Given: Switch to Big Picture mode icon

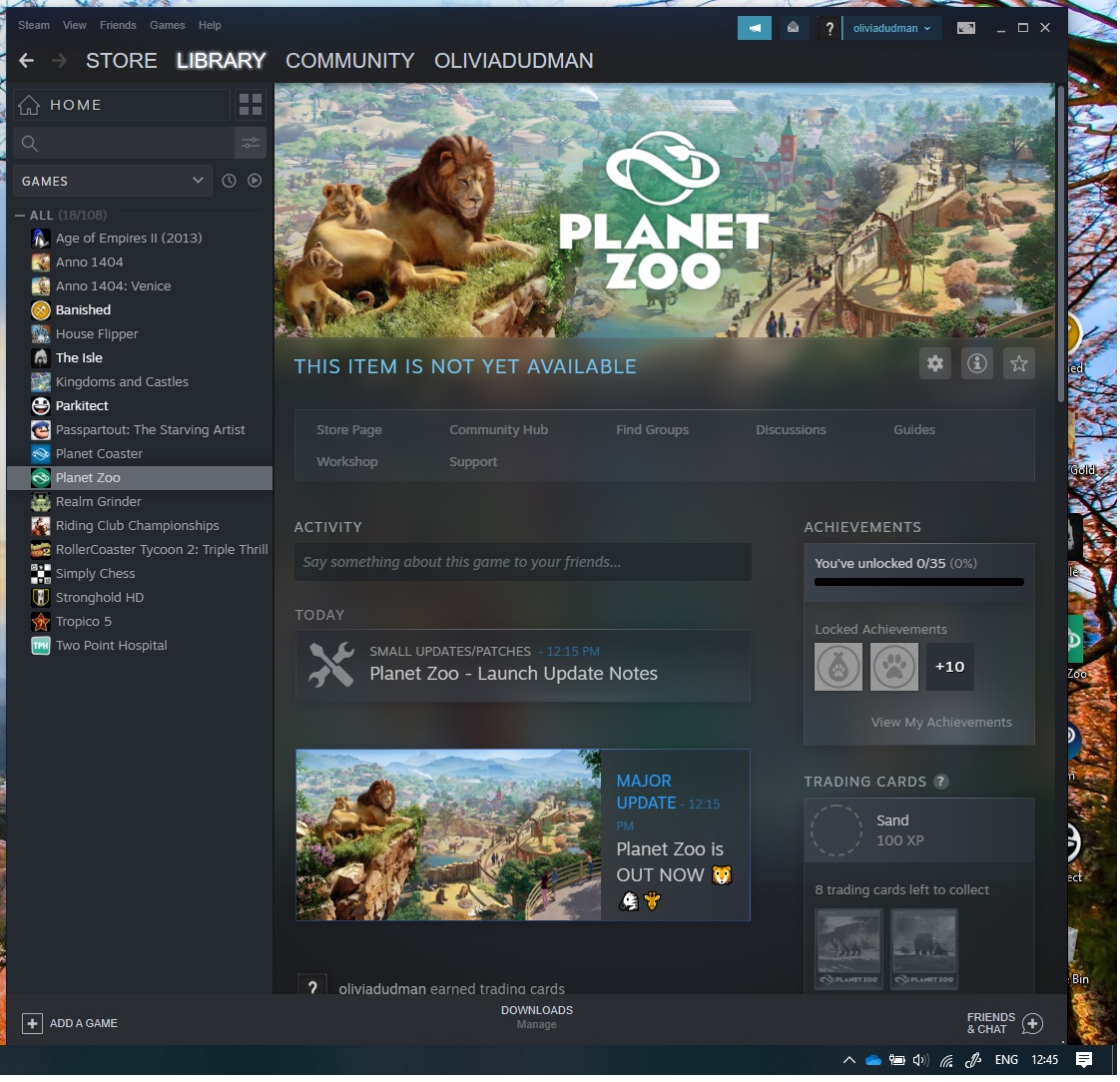Looking at the screenshot, I should click(x=965, y=28).
